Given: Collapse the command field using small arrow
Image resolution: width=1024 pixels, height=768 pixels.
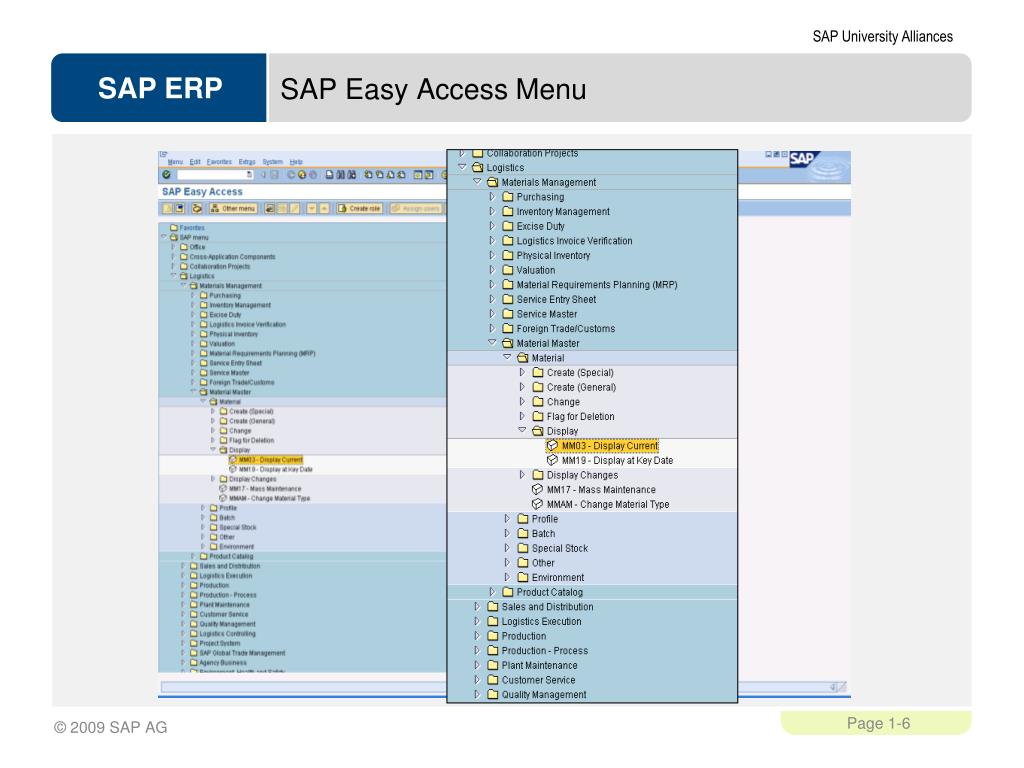Looking at the screenshot, I should pos(264,174).
